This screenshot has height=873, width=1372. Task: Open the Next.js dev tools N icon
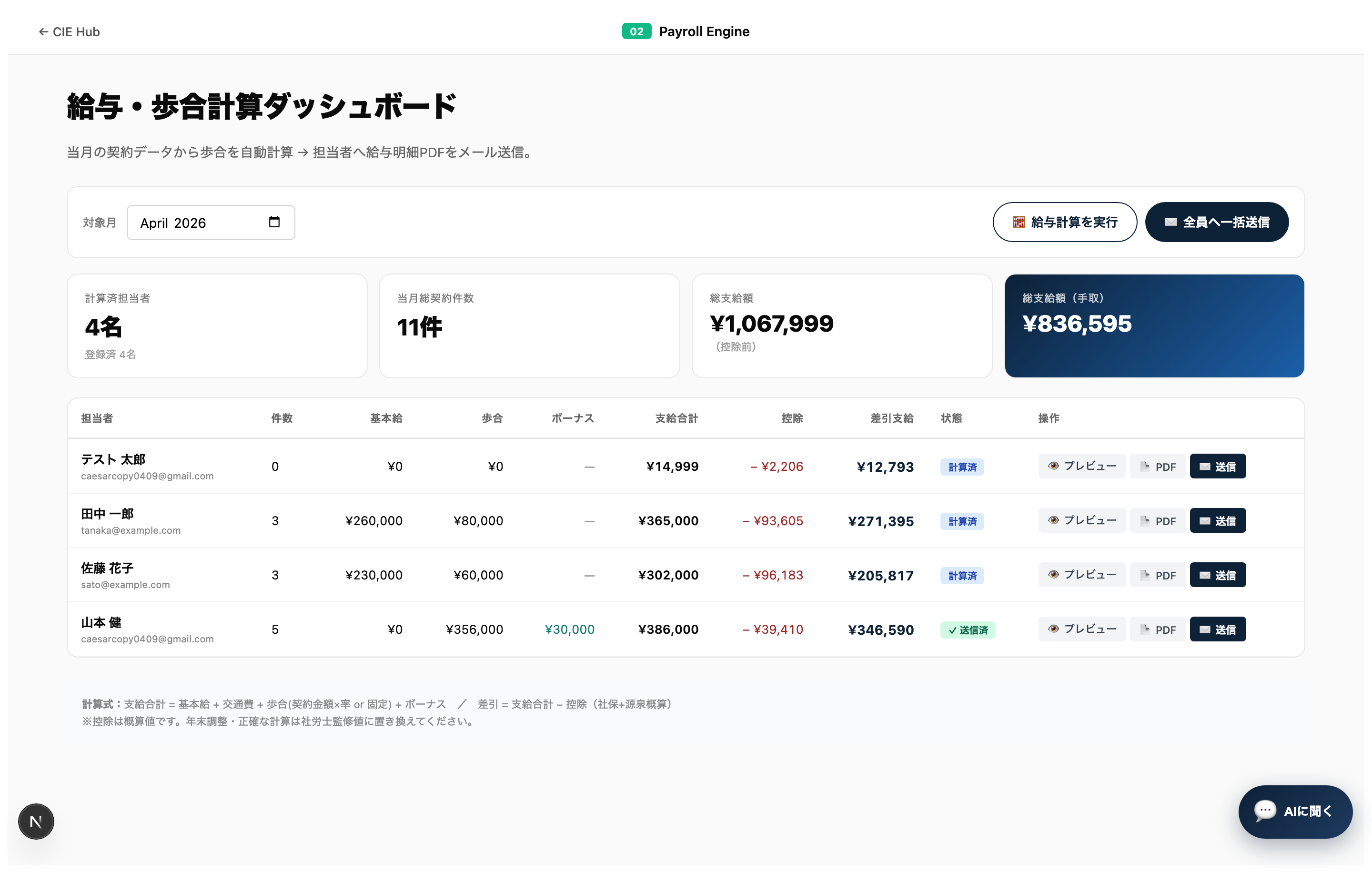36,822
